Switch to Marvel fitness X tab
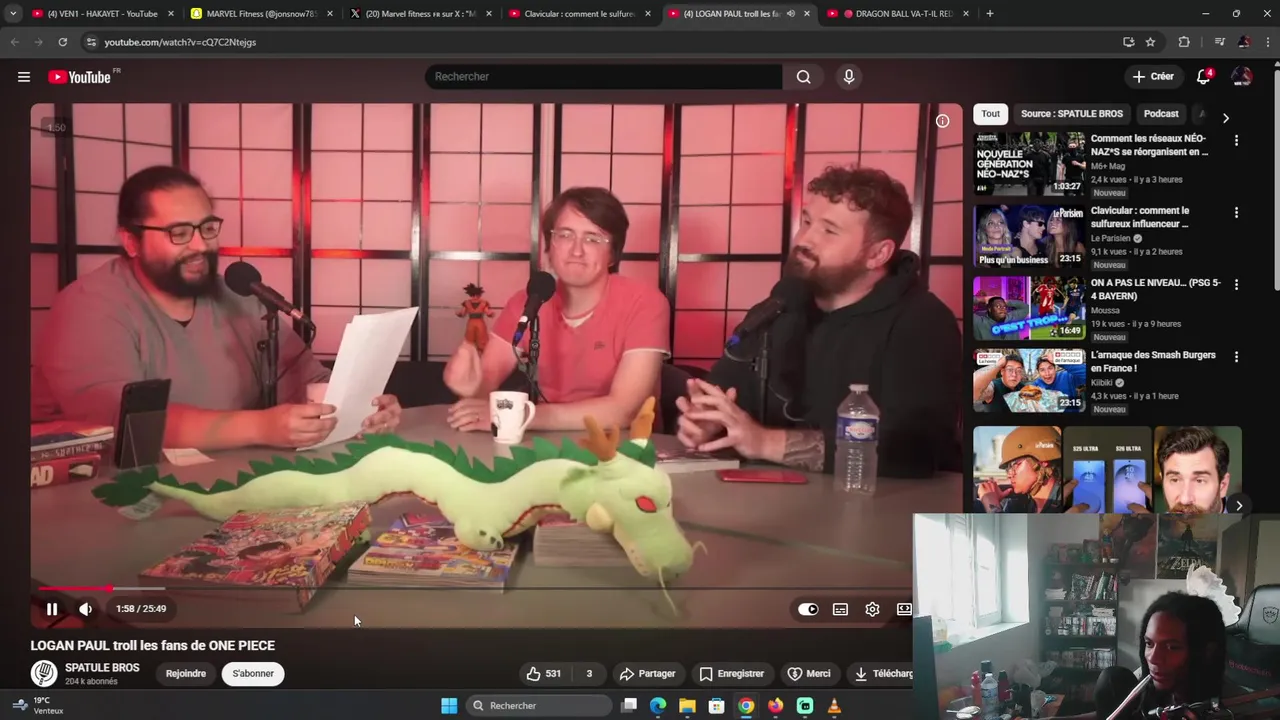This screenshot has height=720, width=1280. 421,14
